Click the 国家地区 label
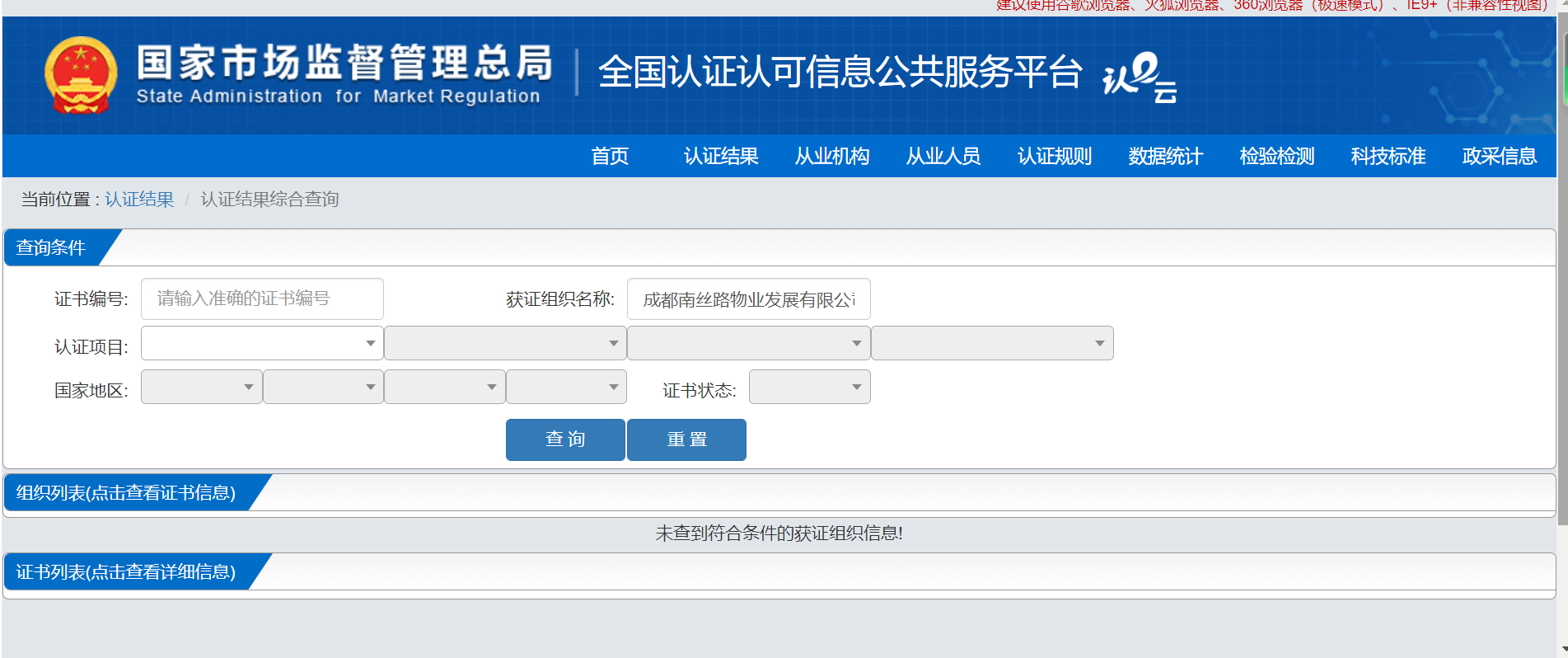 pos(91,391)
